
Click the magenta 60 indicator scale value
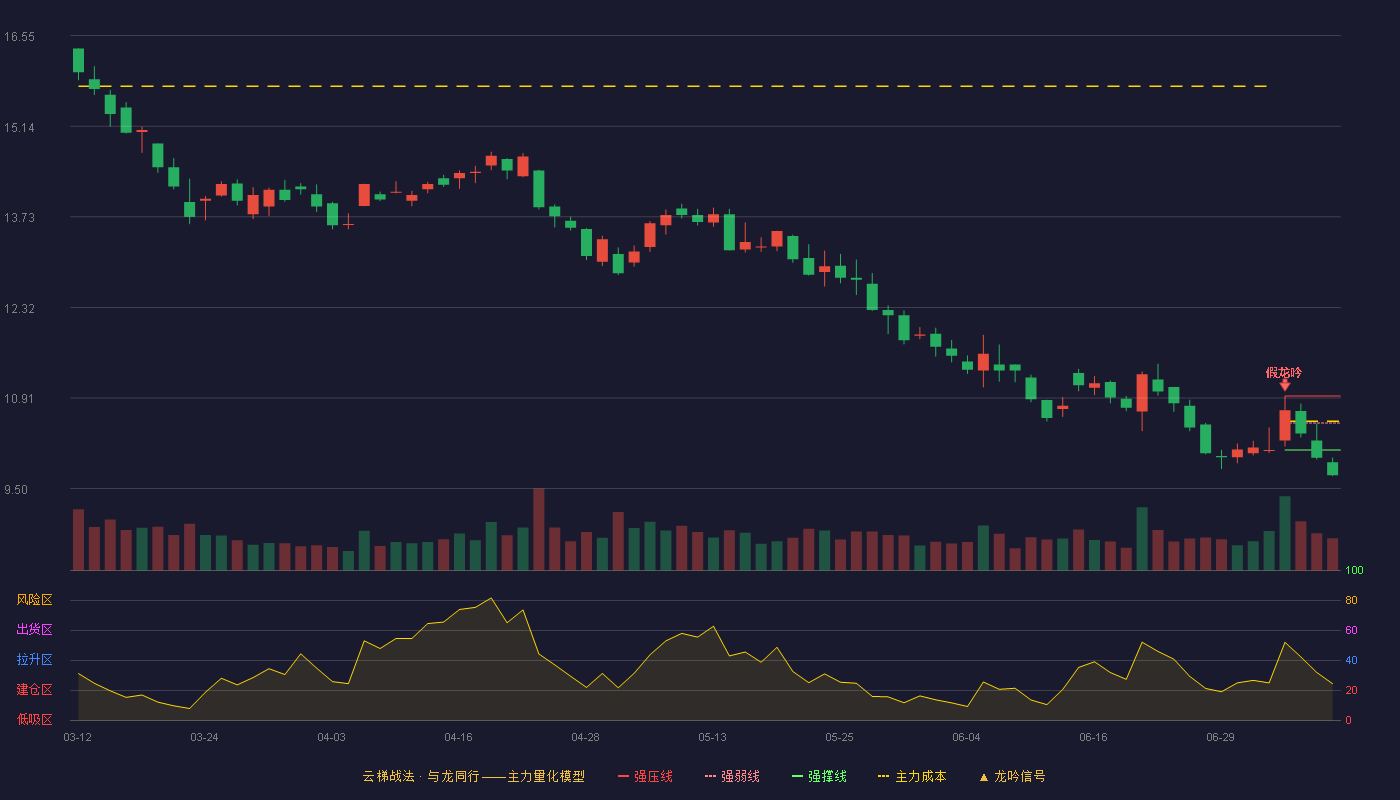click(1351, 630)
